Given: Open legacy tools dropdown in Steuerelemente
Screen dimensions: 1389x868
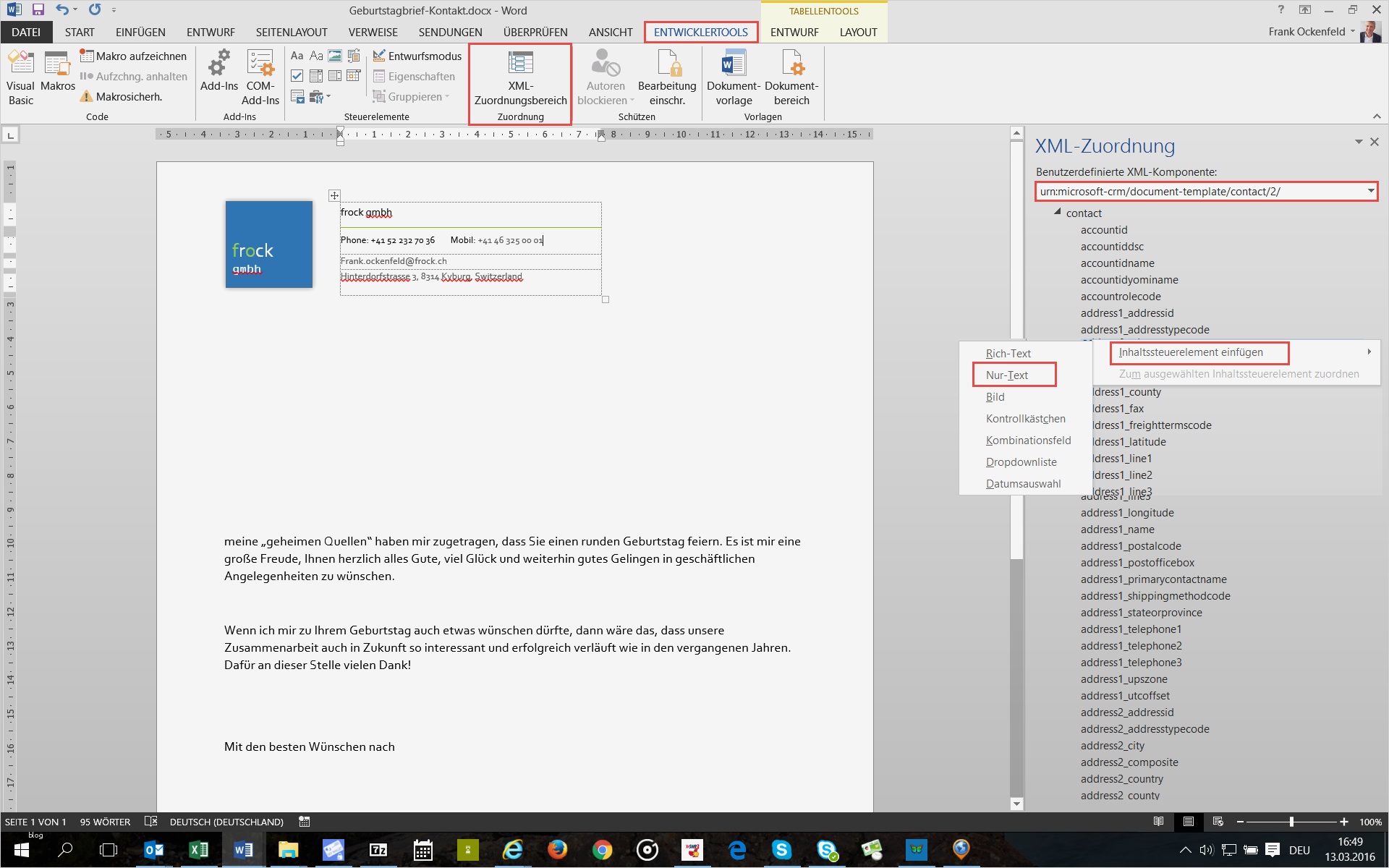Looking at the screenshot, I should pos(318,96).
